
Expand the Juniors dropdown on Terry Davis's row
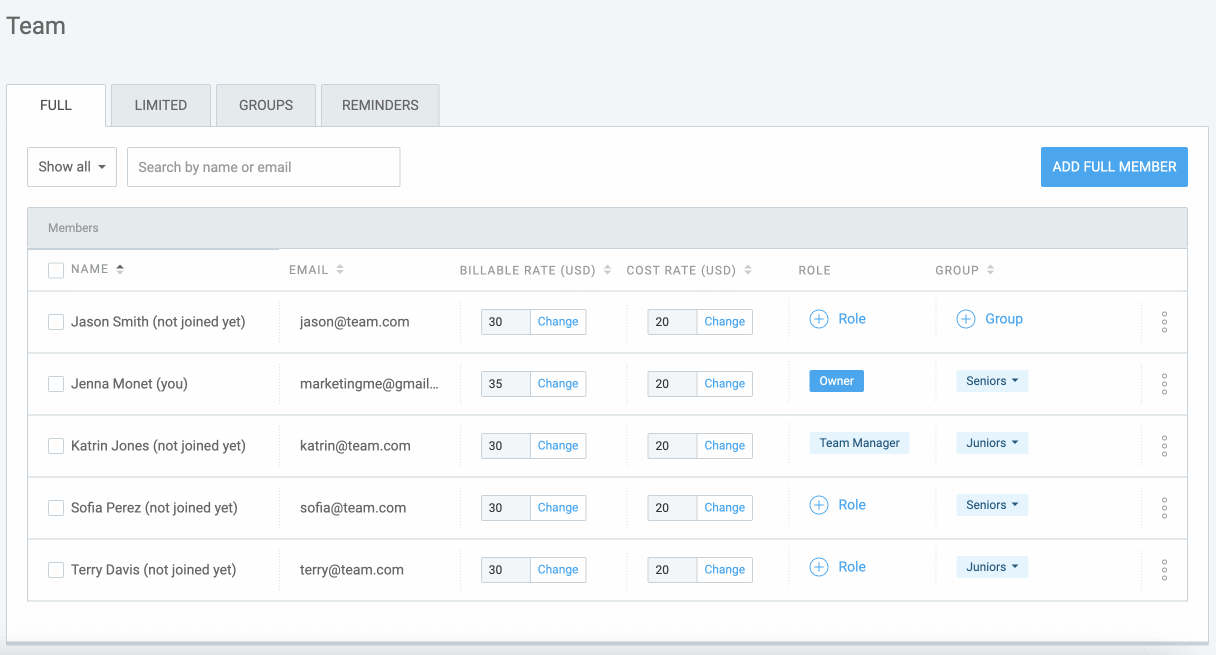(x=991, y=566)
